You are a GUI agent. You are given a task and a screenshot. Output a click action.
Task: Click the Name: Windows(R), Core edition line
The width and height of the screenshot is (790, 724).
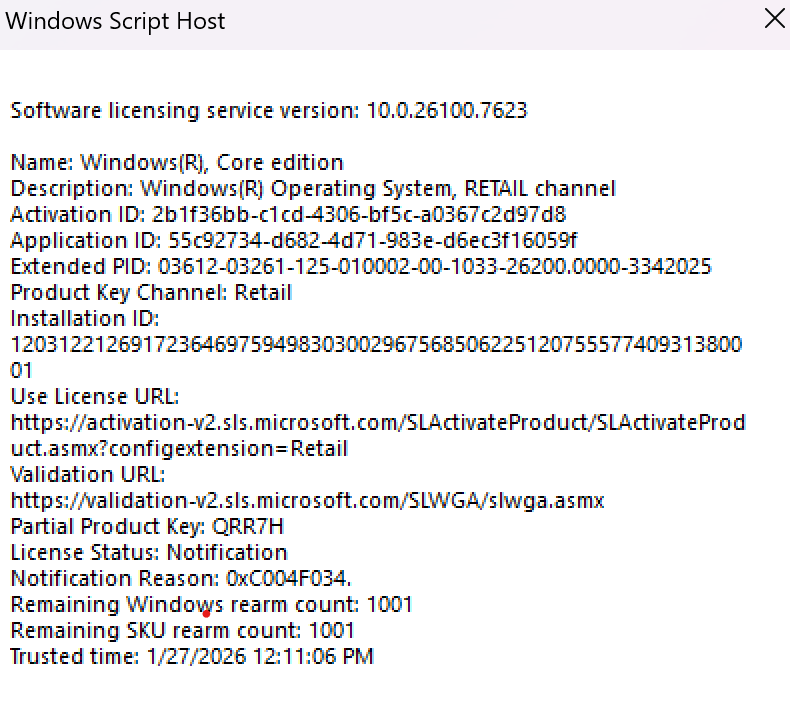click(177, 163)
